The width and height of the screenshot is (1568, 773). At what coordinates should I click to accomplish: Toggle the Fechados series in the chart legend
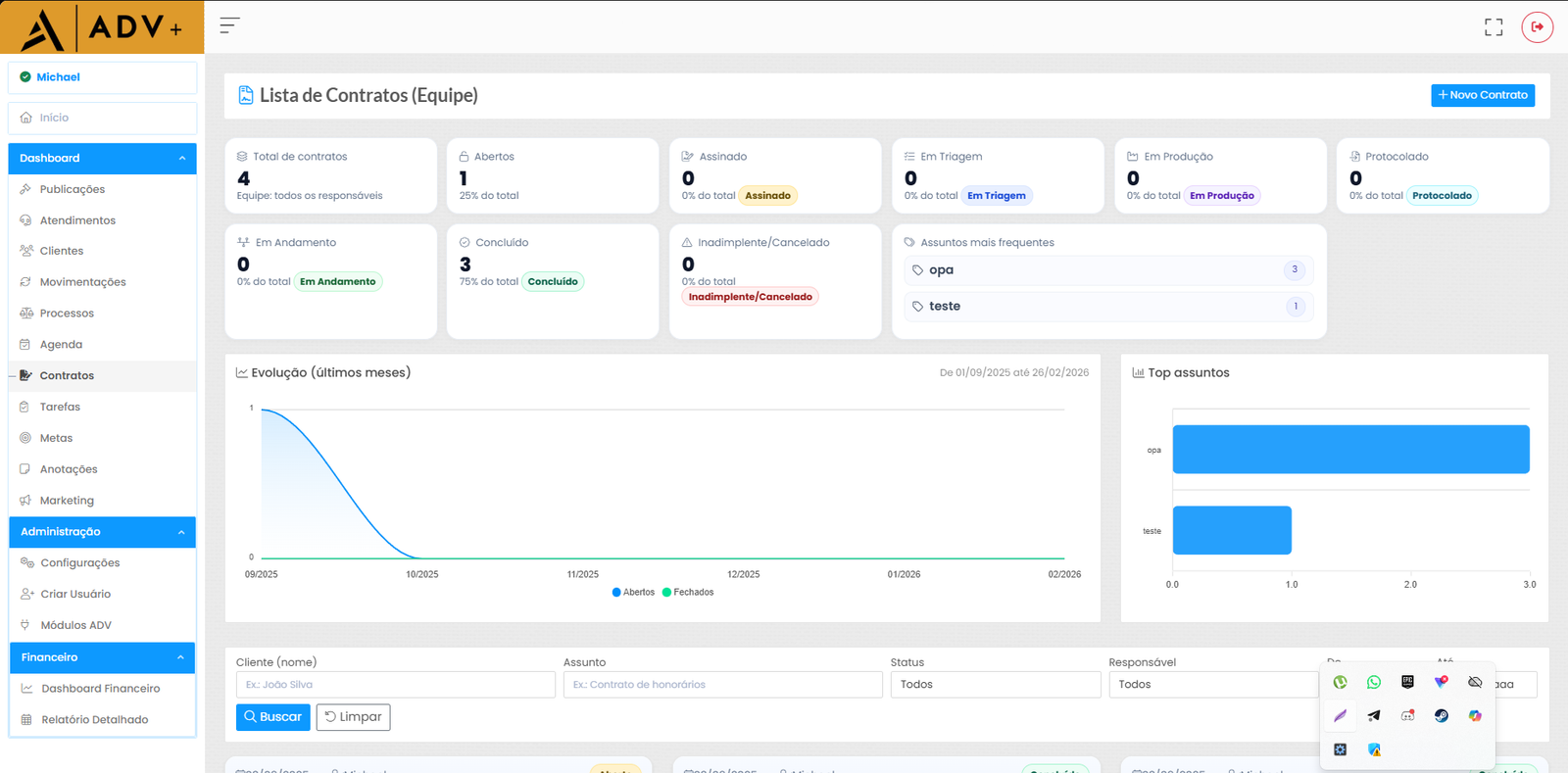coord(688,593)
